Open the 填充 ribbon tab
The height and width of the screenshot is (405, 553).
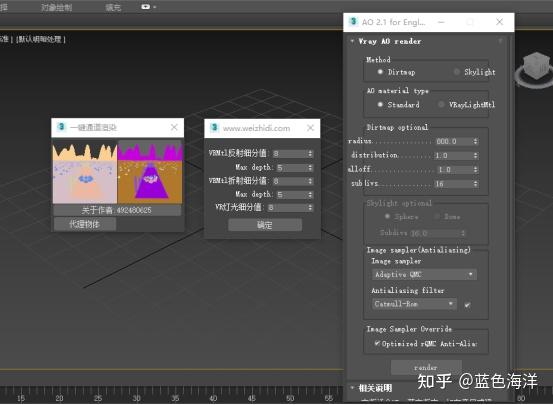point(113,7)
